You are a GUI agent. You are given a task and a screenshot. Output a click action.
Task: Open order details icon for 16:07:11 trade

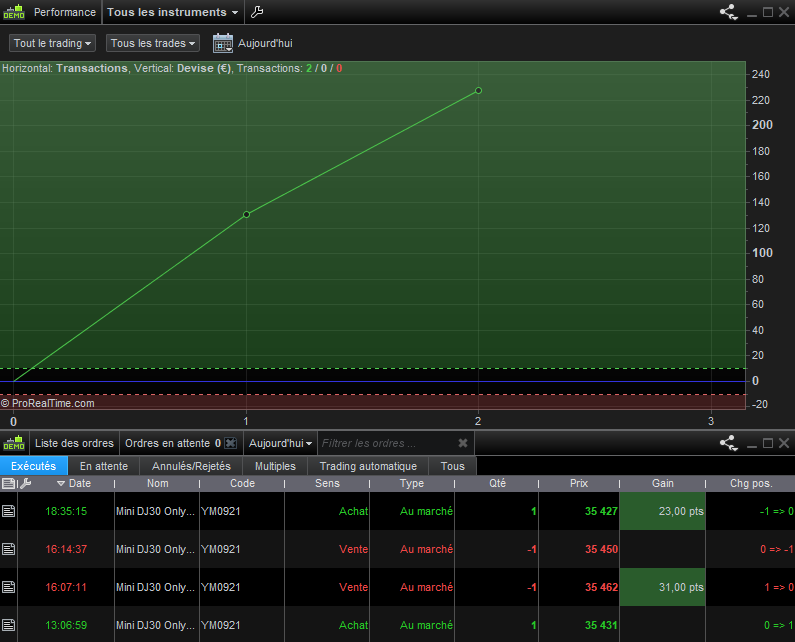(x=9, y=587)
